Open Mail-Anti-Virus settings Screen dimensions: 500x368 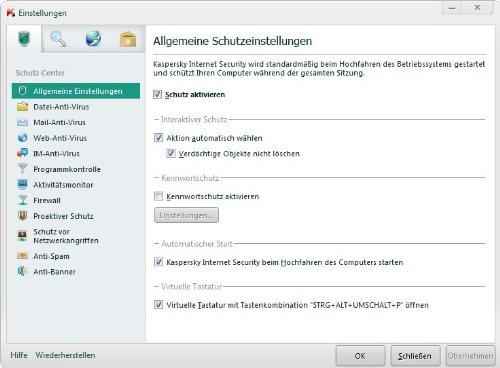(59, 122)
